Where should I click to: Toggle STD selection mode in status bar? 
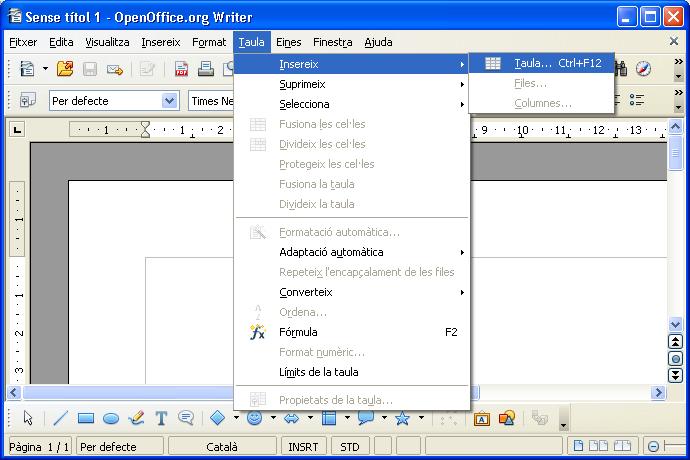(x=349, y=446)
